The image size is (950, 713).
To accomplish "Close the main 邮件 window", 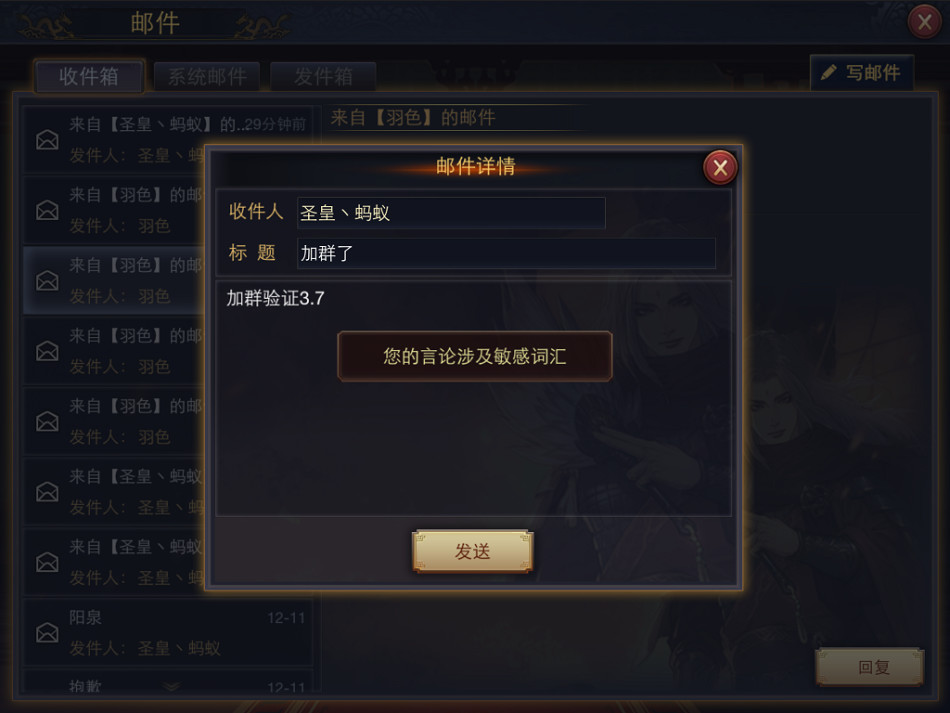I will [x=925, y=22].
